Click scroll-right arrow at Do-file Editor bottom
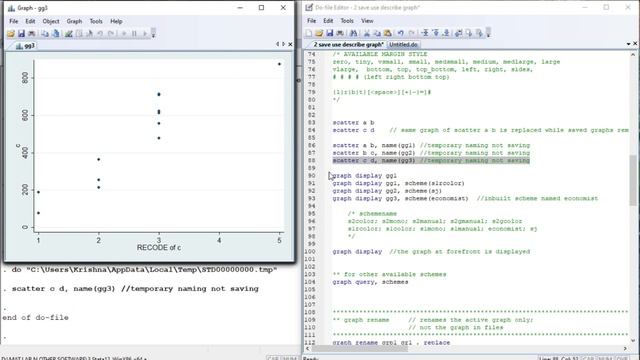The width and height of the screenshot is (640, 360). point(625,348)
